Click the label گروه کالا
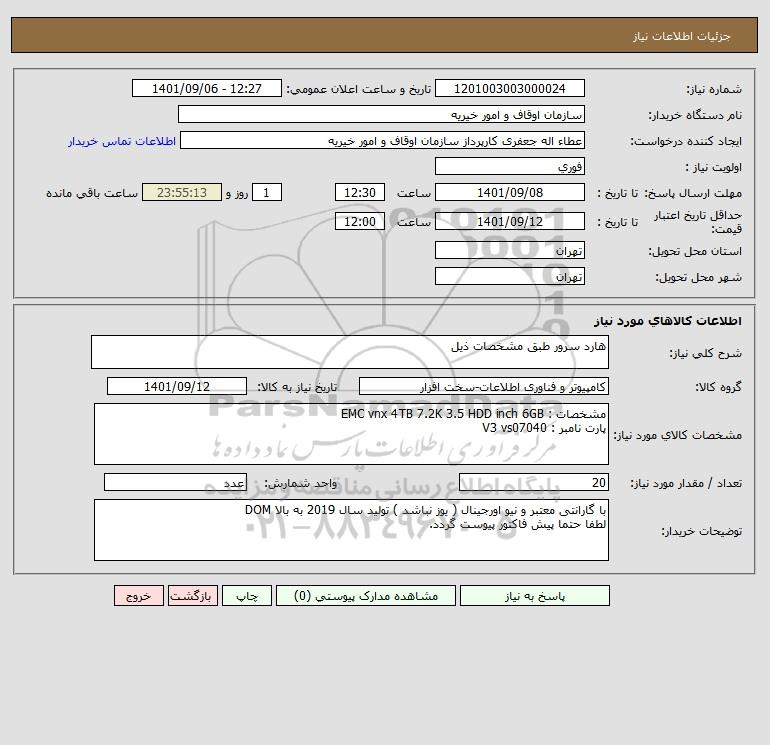Viewport: 770px width, 745px height. [718, 387]
